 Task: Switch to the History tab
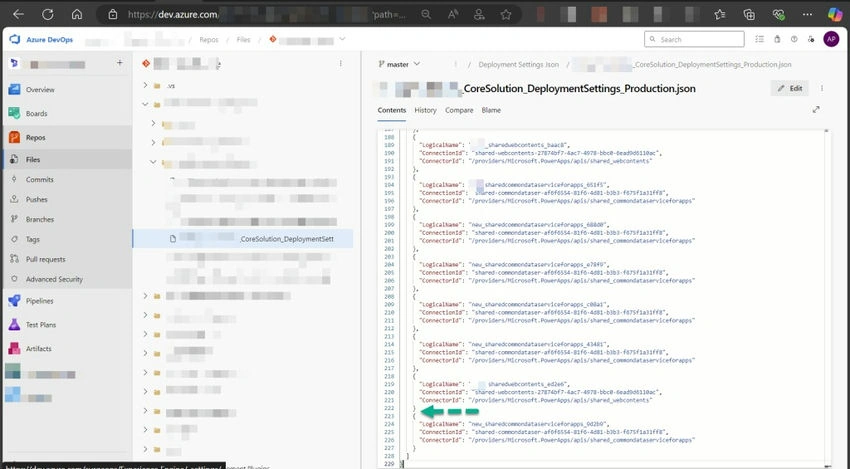[x=426, y=110]
